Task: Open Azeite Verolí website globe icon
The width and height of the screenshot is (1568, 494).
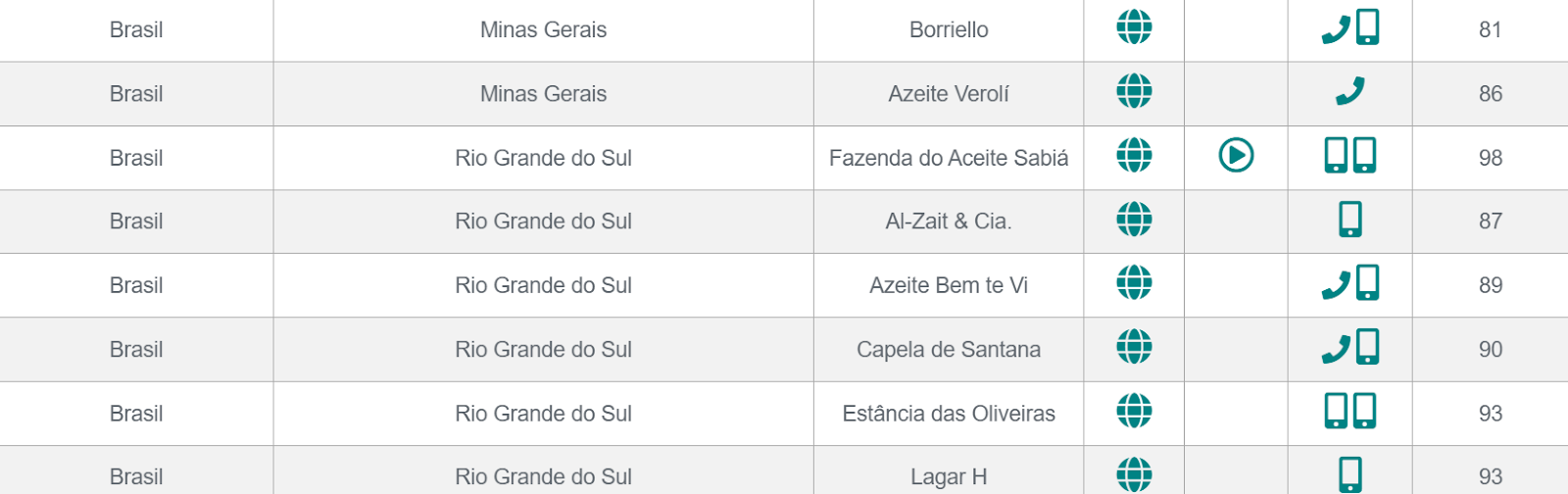Action: coord(1134,91)
